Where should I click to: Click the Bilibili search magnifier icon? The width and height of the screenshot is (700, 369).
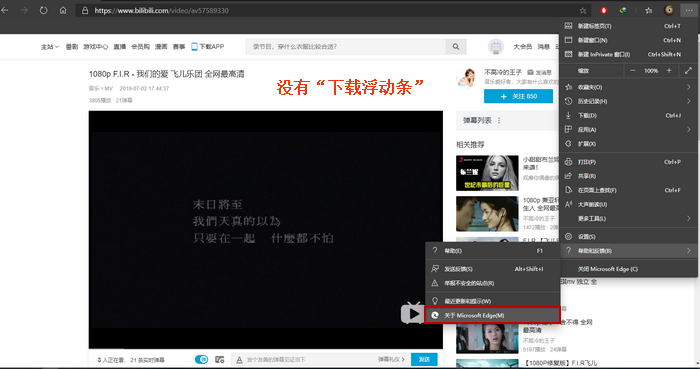pyautogui.click(x=456, y=46)
